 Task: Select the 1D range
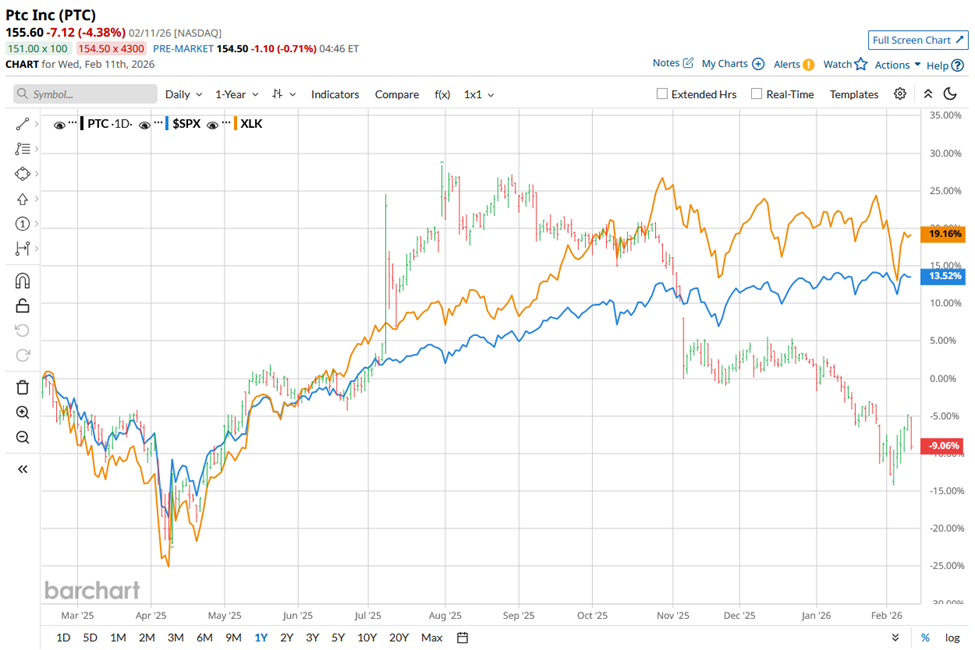[63, 638]
